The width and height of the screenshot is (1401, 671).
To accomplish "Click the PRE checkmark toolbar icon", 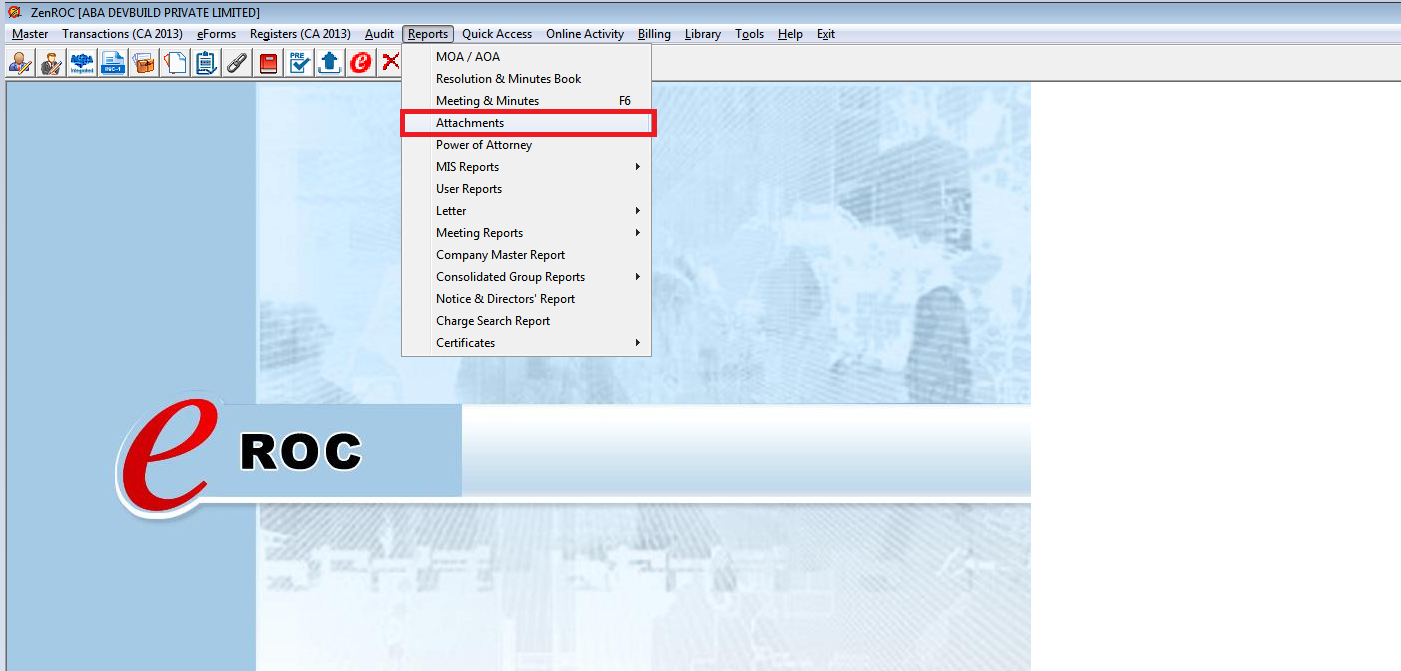I will tap(299, 63).
